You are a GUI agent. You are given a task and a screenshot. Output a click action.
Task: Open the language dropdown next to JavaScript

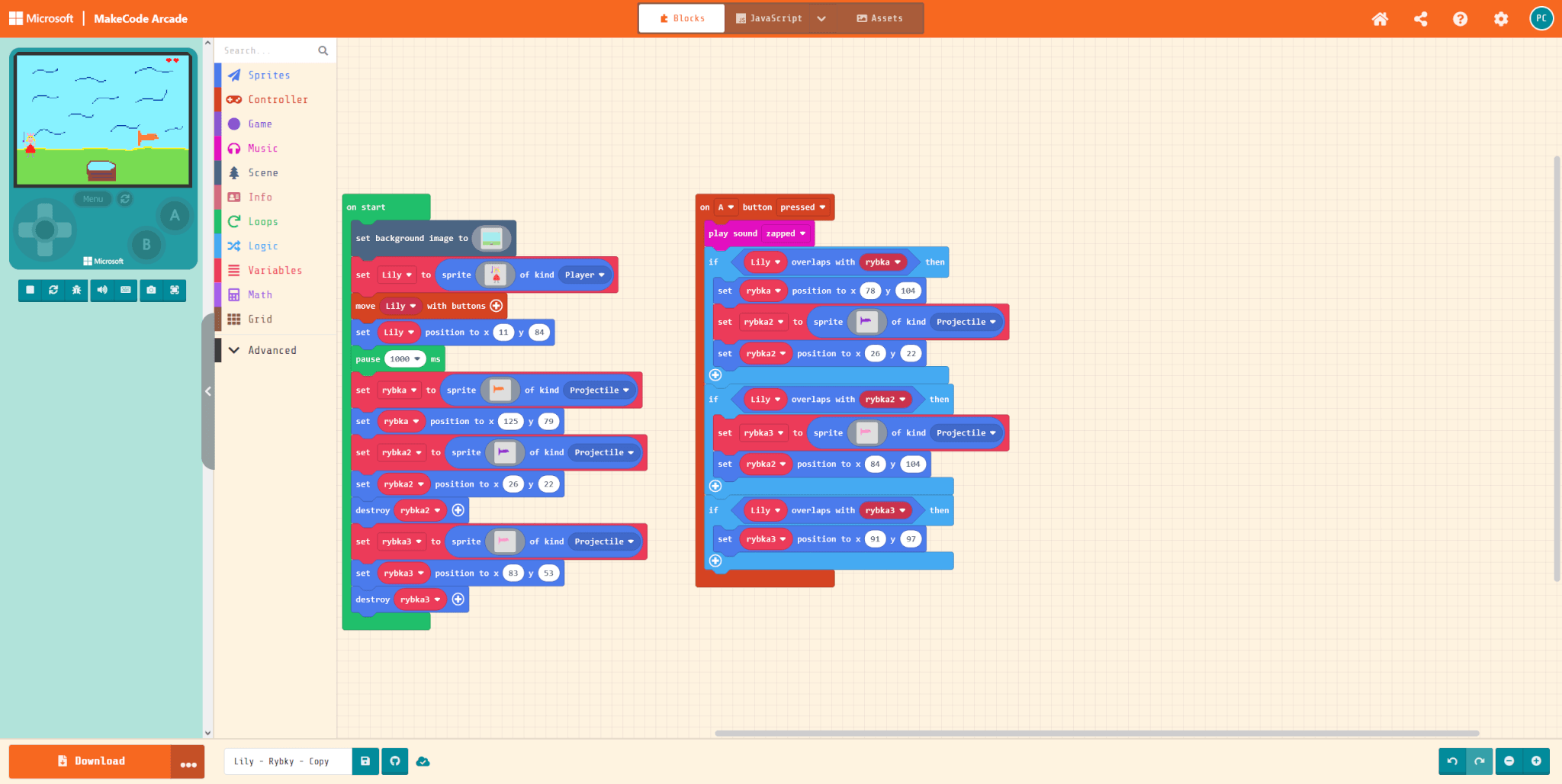click(821, 18)
